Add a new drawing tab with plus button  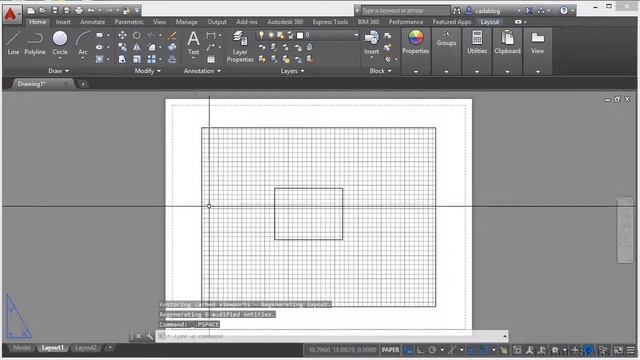(x=83, y=84)
